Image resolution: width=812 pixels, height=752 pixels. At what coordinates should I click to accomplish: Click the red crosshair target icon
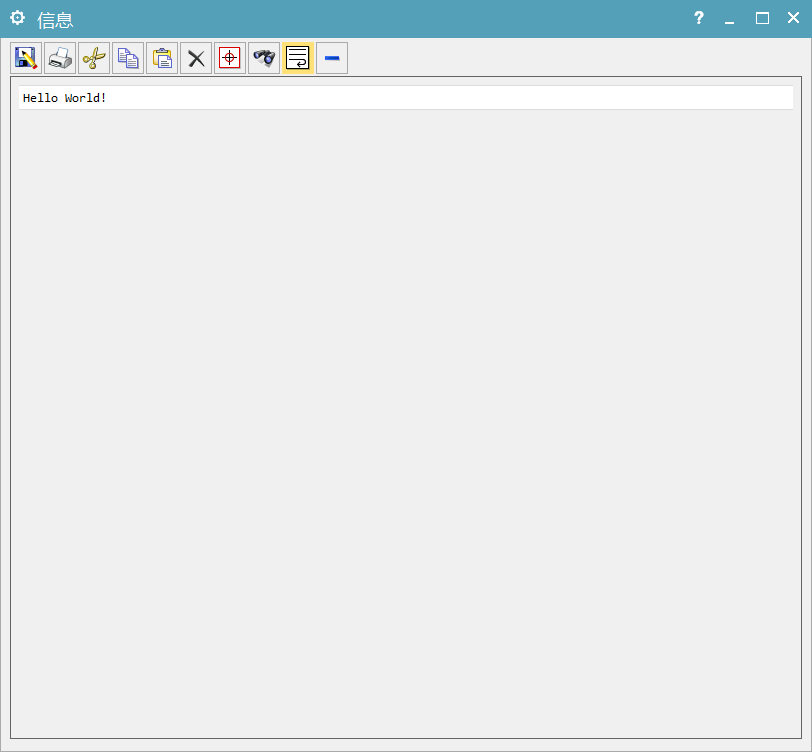tap(230, 58)
